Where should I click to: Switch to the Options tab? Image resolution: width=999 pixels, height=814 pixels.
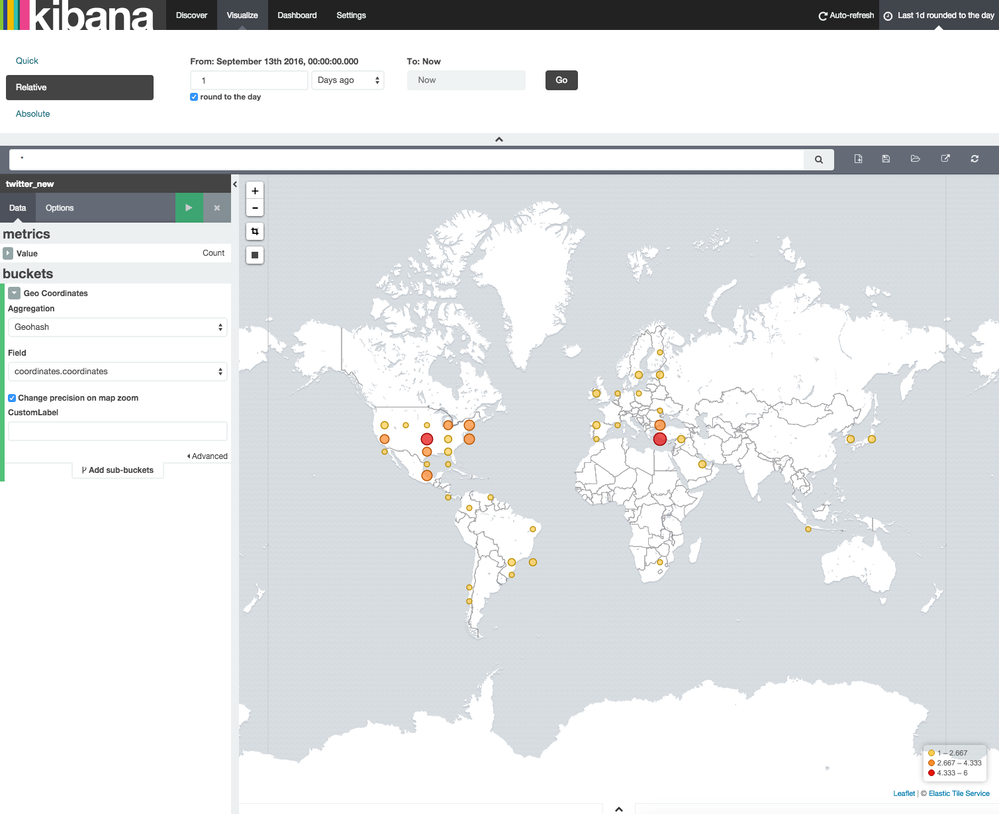(x=59, y=207)
